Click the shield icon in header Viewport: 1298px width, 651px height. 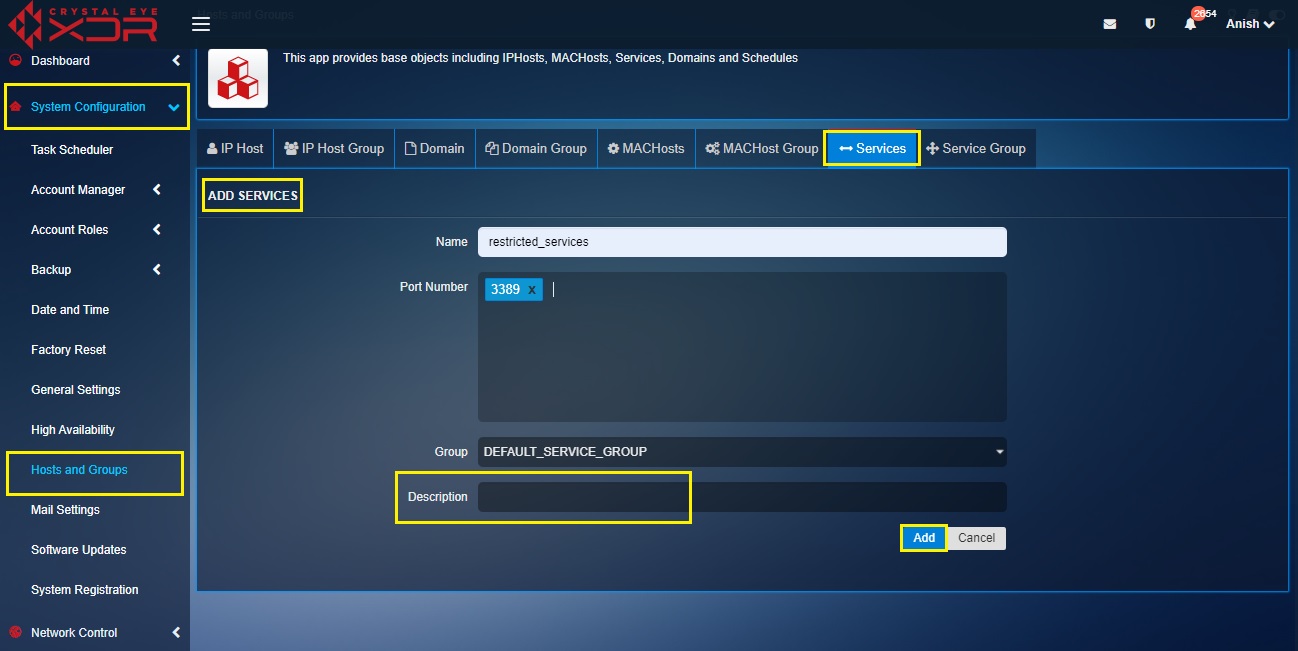[1150, 24]
